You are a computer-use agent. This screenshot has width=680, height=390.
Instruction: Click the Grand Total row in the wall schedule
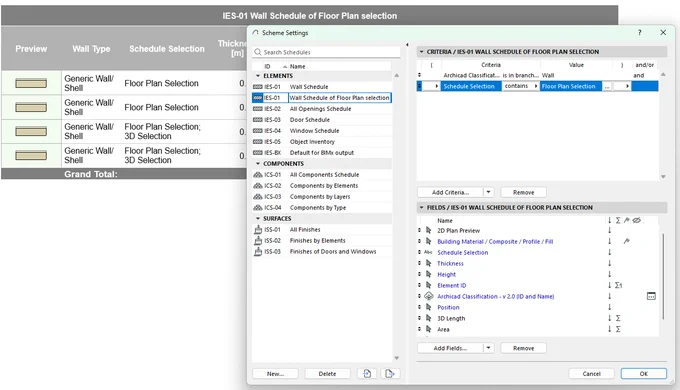point(124,174)
